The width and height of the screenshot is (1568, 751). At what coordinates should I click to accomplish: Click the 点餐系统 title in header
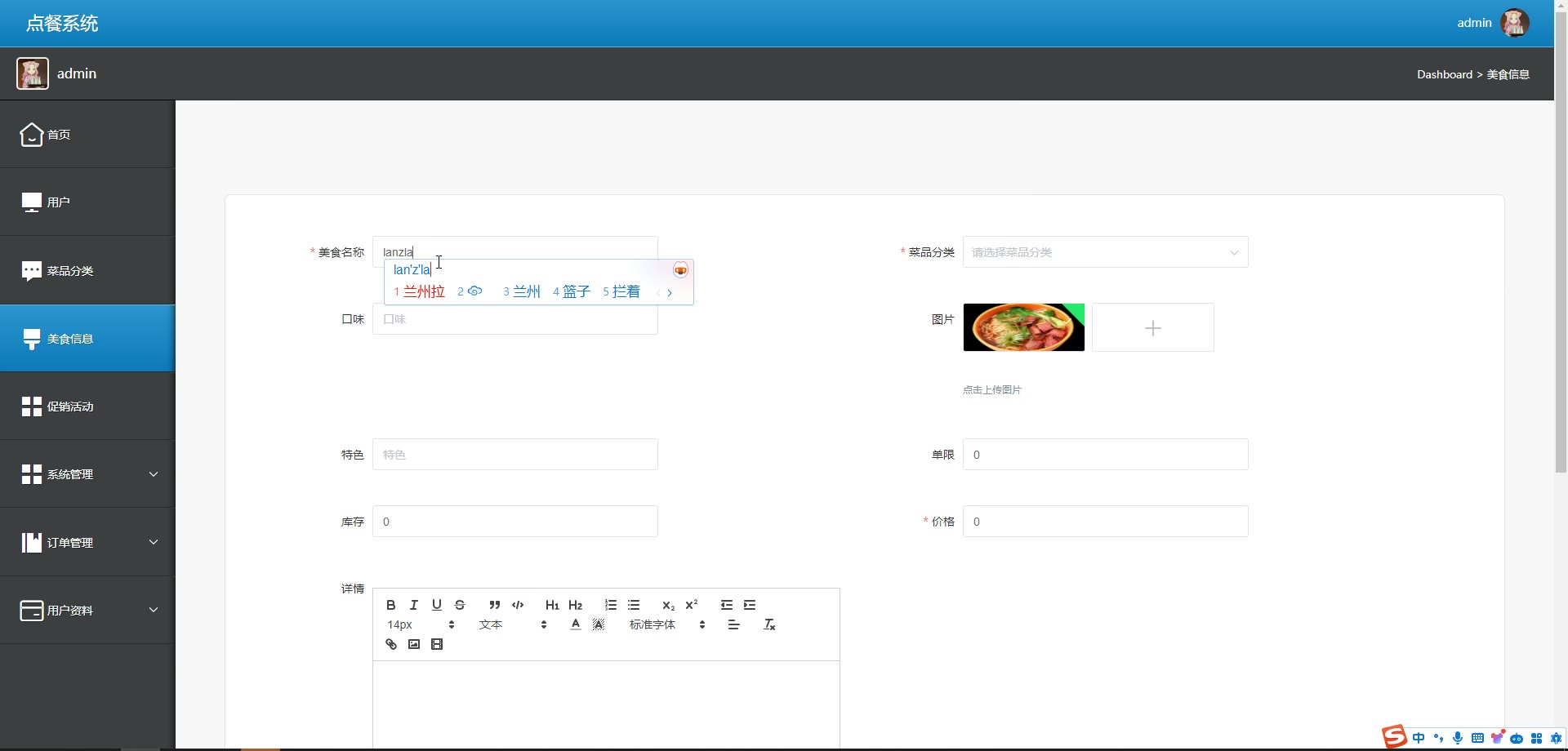tap(62, 24)
